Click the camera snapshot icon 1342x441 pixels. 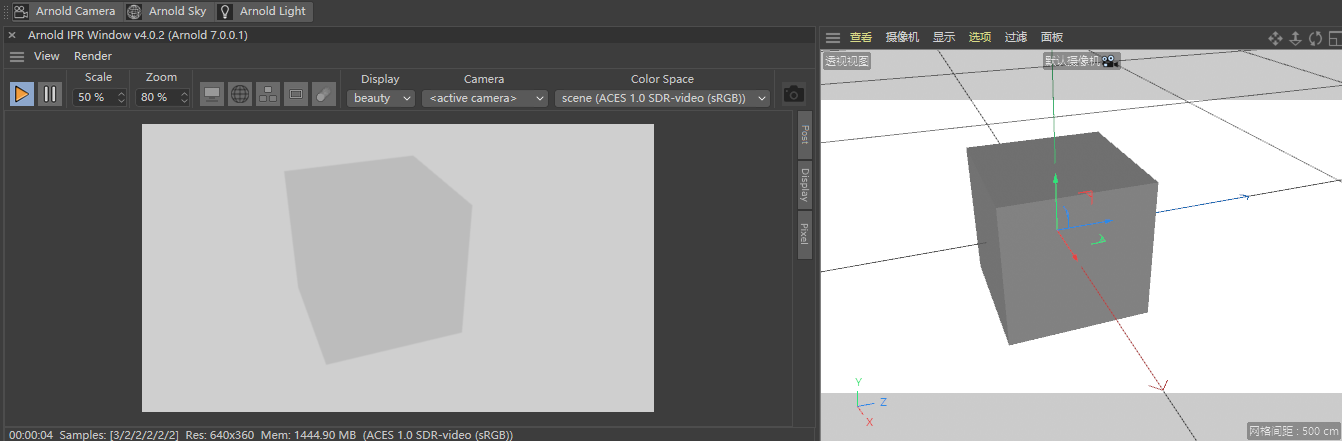coord(794,93)
